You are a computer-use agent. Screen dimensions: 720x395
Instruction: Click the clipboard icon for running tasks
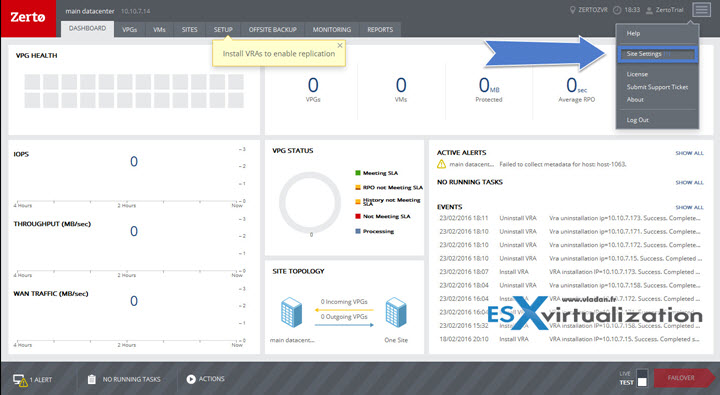point(92,379)
